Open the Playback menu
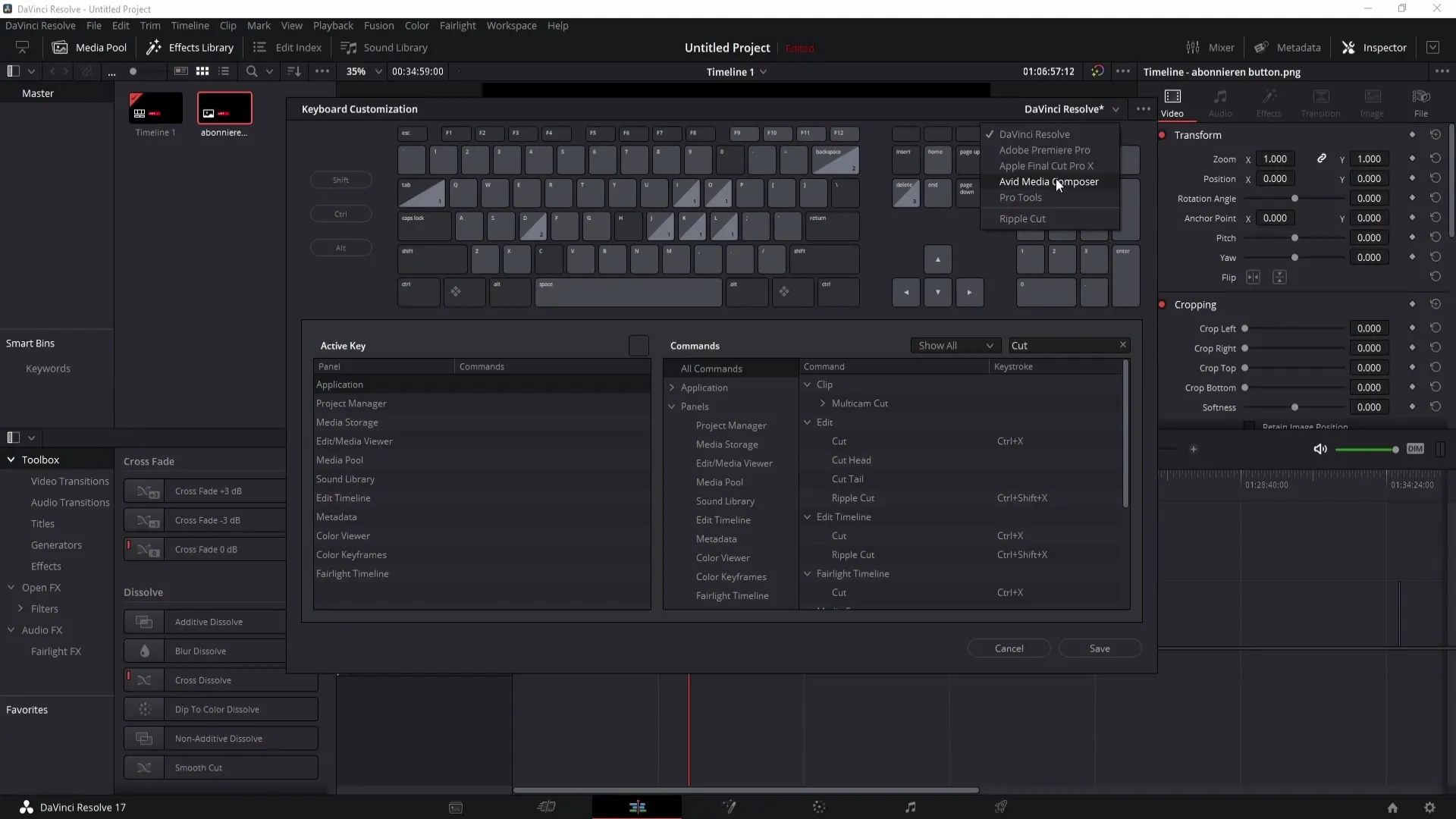Viewport: 1456px width, 819px height. [x=333, y=25]
